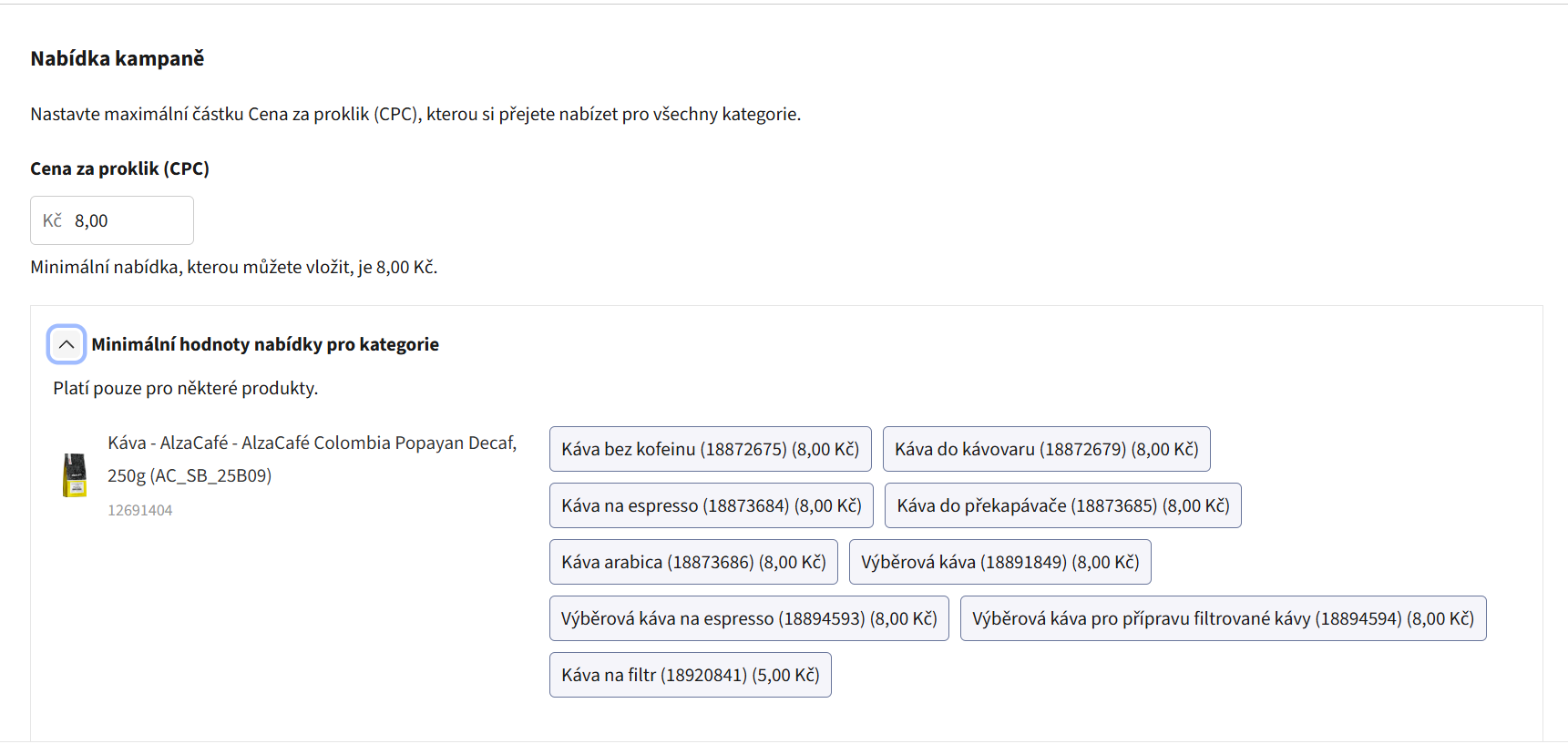
Task: Select the Káva bez kofeinu (18872675) chip
Action: [711, 449]
